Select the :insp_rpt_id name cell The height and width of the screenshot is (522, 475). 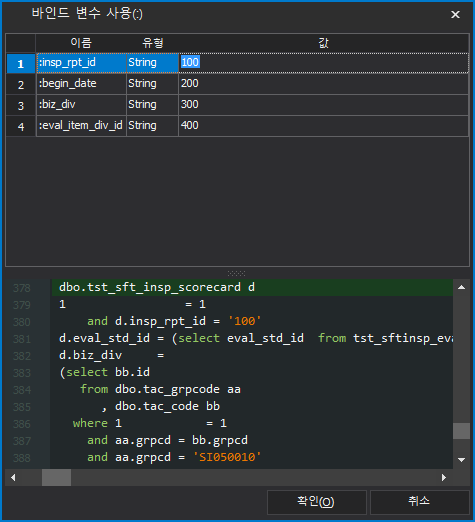tap(81, 63)
